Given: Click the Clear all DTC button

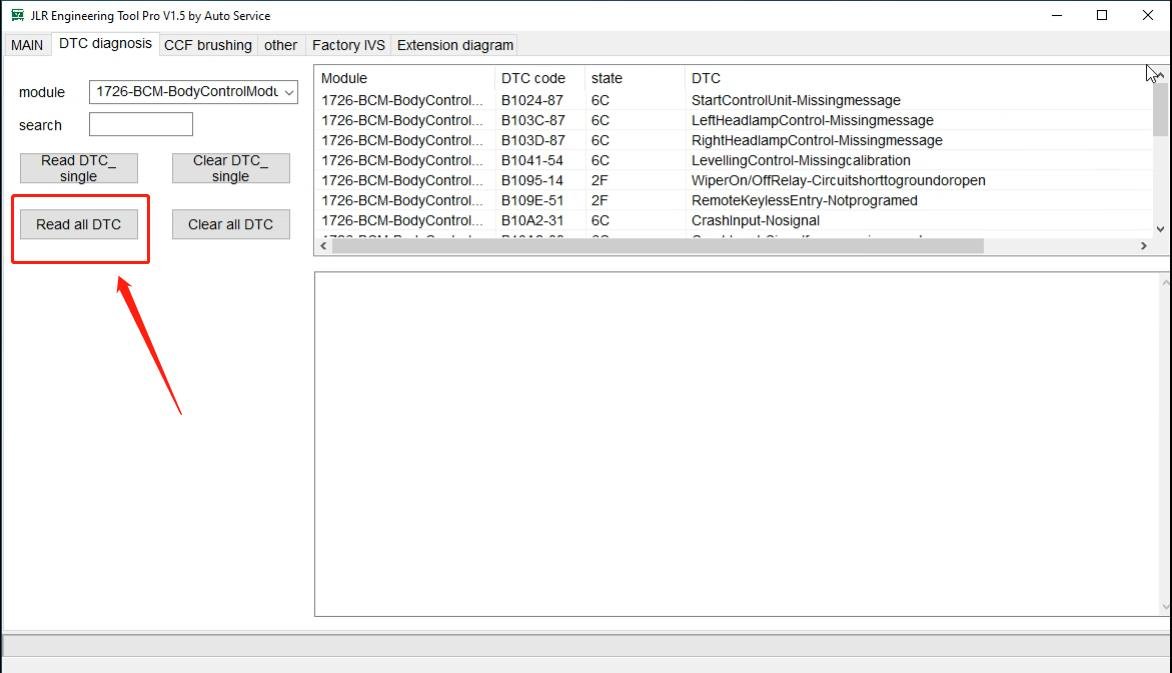Looking at the screenshot, I should coord(230,224).
